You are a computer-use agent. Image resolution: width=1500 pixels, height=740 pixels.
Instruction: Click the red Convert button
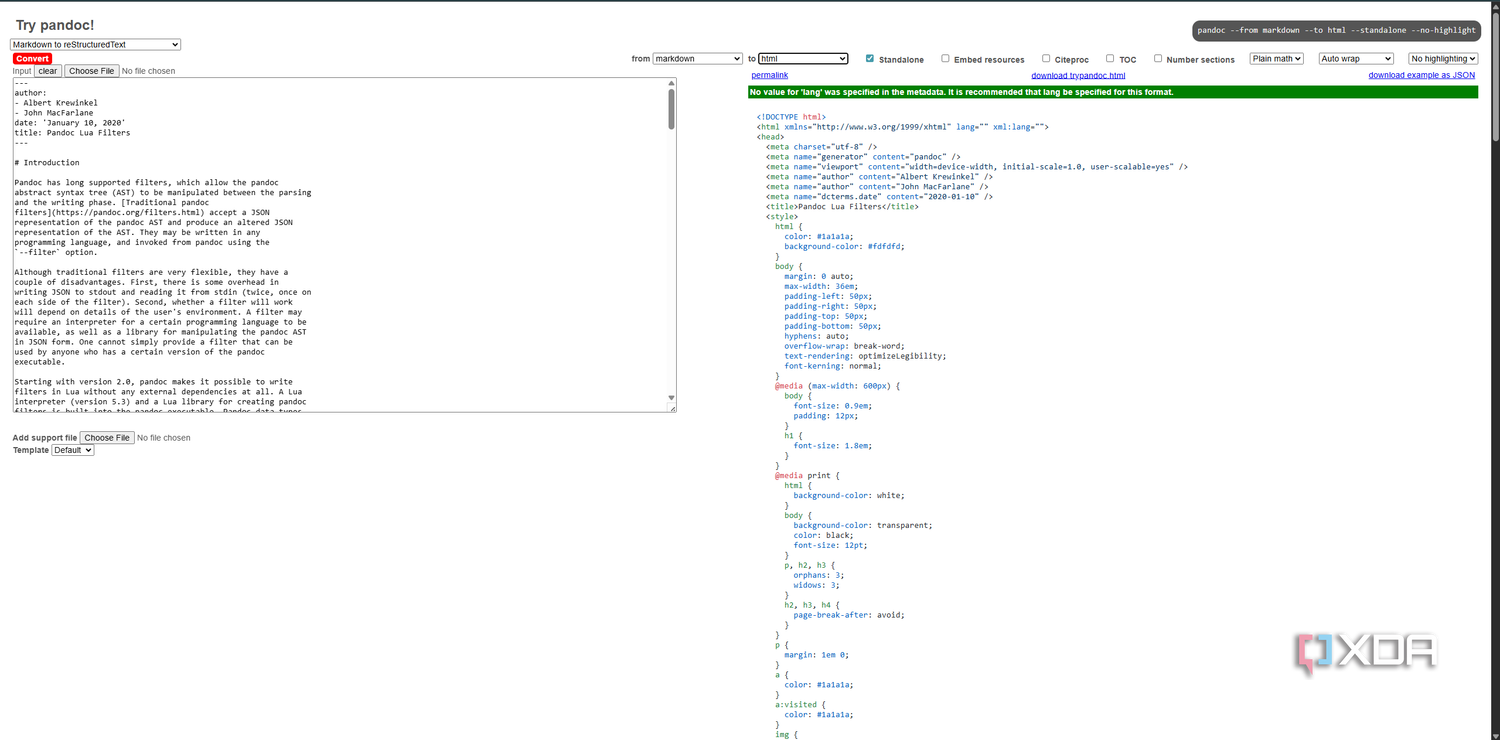[32, 59]
